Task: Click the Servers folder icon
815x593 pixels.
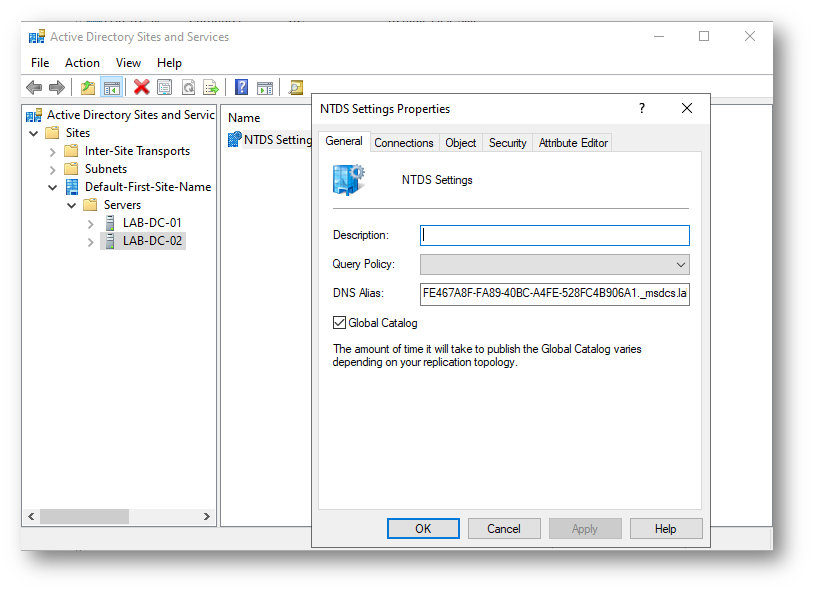Action: pos(90,205)
